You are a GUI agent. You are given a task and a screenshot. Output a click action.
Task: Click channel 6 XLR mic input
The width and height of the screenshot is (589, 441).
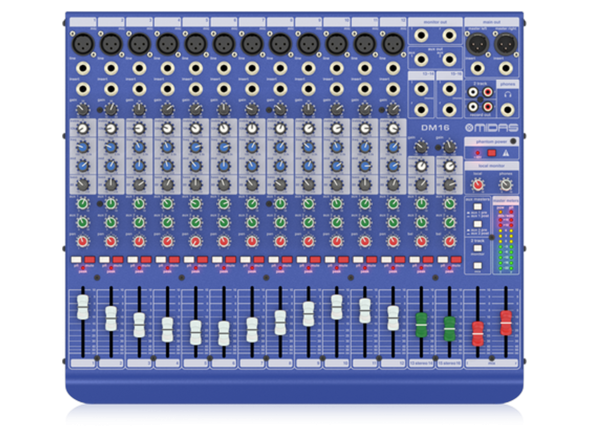point(224,44)
